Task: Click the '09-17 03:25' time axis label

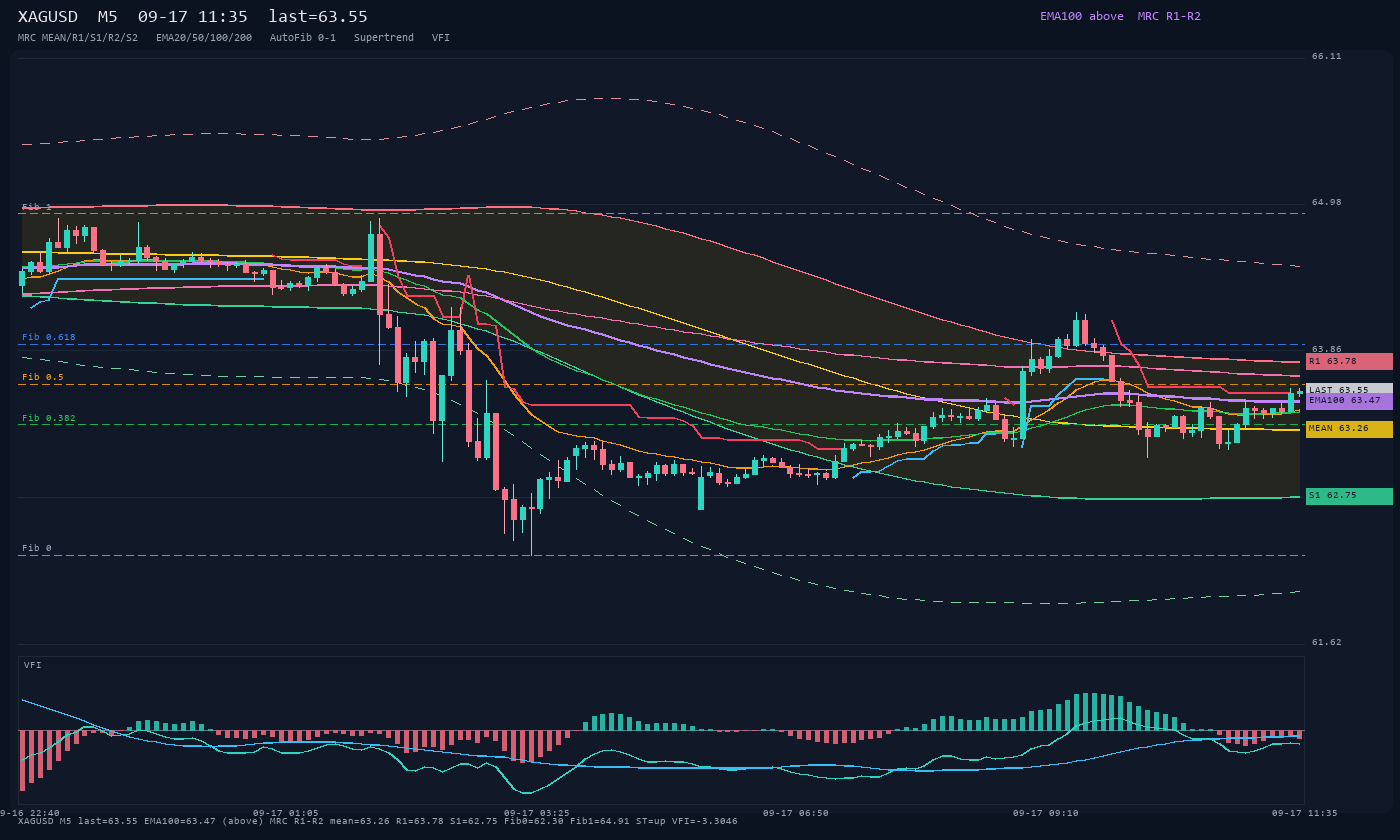Action: pyautogui.click(x=537, y=813)
